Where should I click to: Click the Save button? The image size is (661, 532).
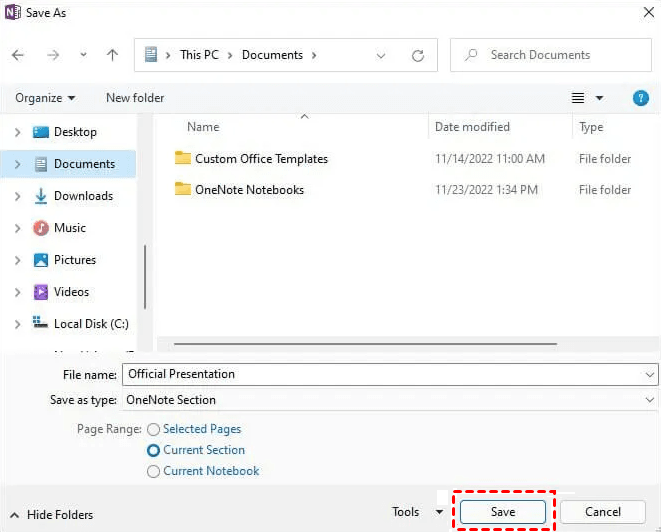(x=503, y=512)
